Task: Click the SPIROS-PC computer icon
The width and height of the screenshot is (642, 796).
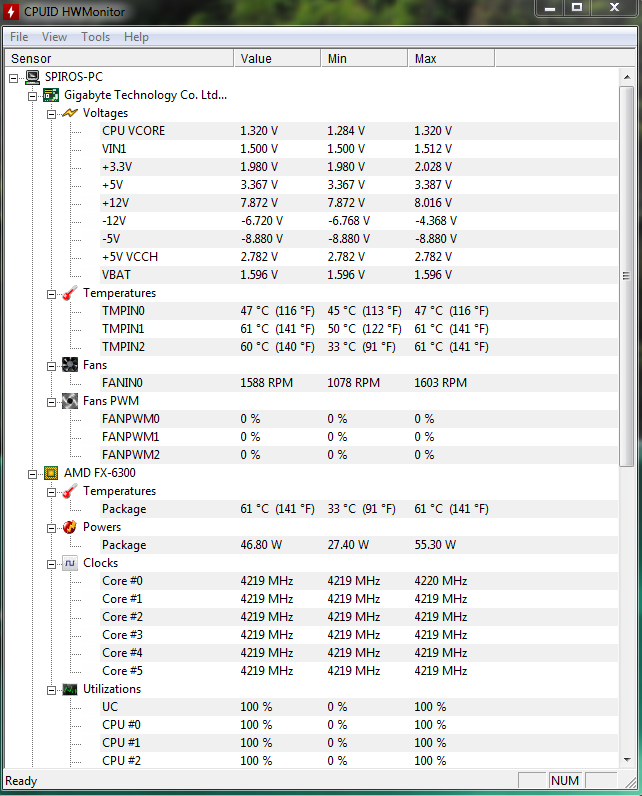Action: point(32,77)
